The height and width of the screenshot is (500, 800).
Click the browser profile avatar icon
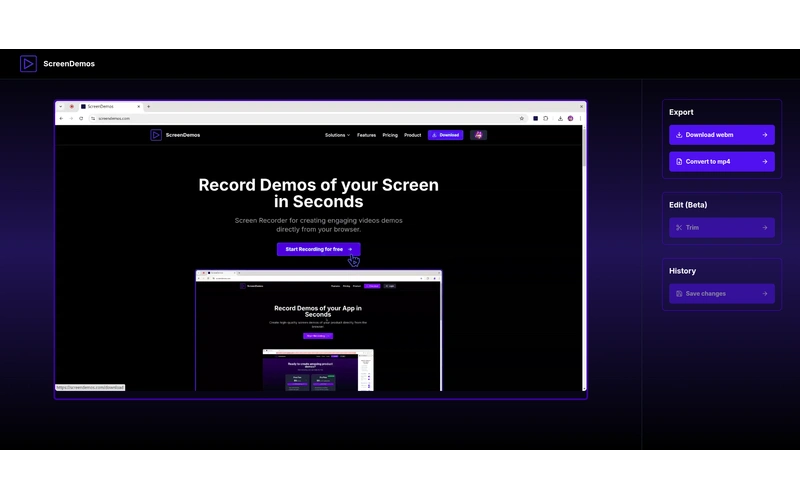click(570, 118)
